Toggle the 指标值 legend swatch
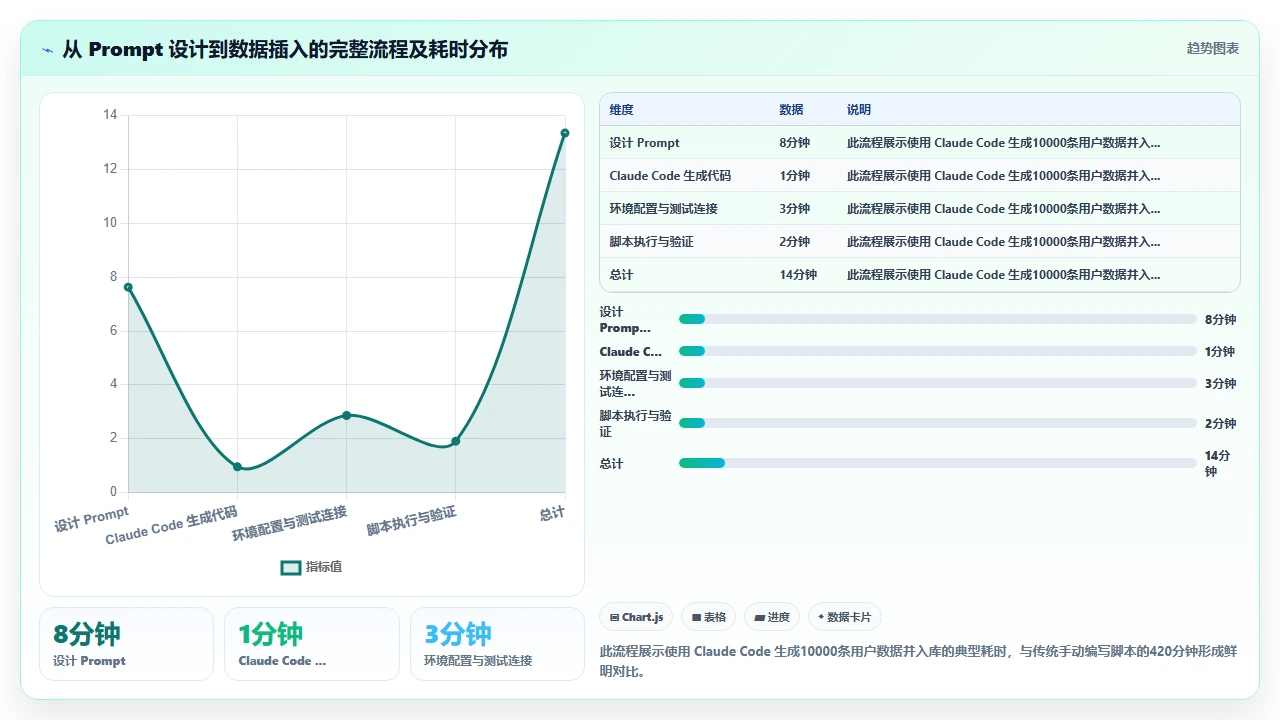 (291, 567)
